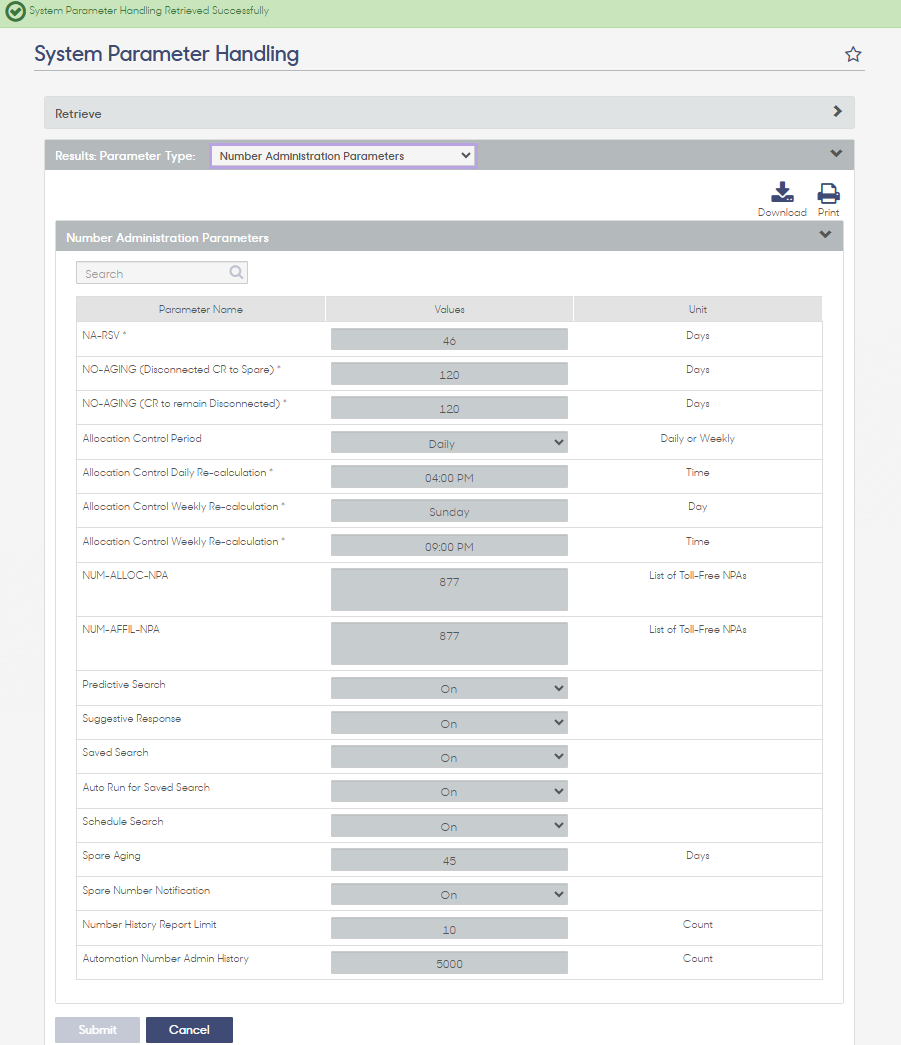
Task: Click the search magnifier icon
Action: pos(237,272)
